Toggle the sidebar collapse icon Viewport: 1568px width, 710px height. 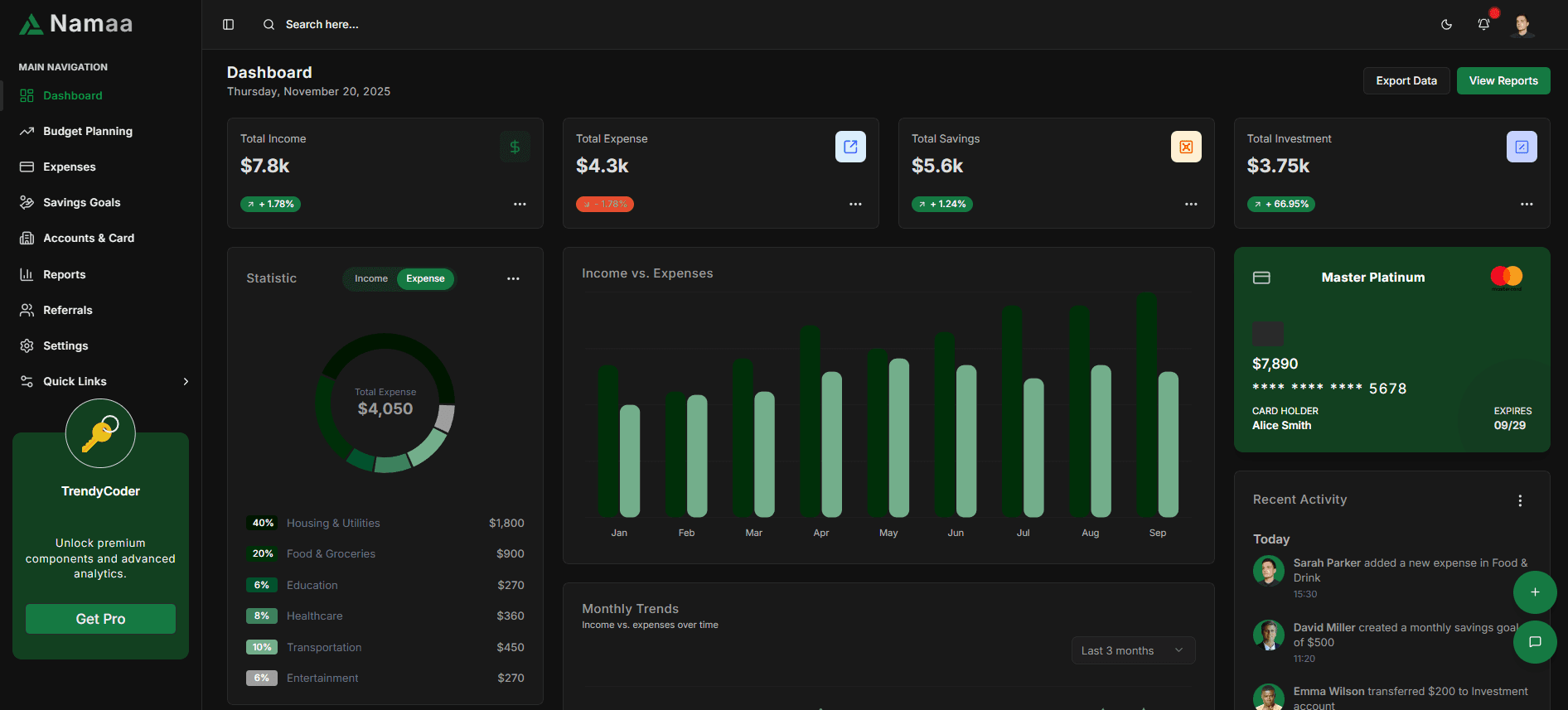229,25
